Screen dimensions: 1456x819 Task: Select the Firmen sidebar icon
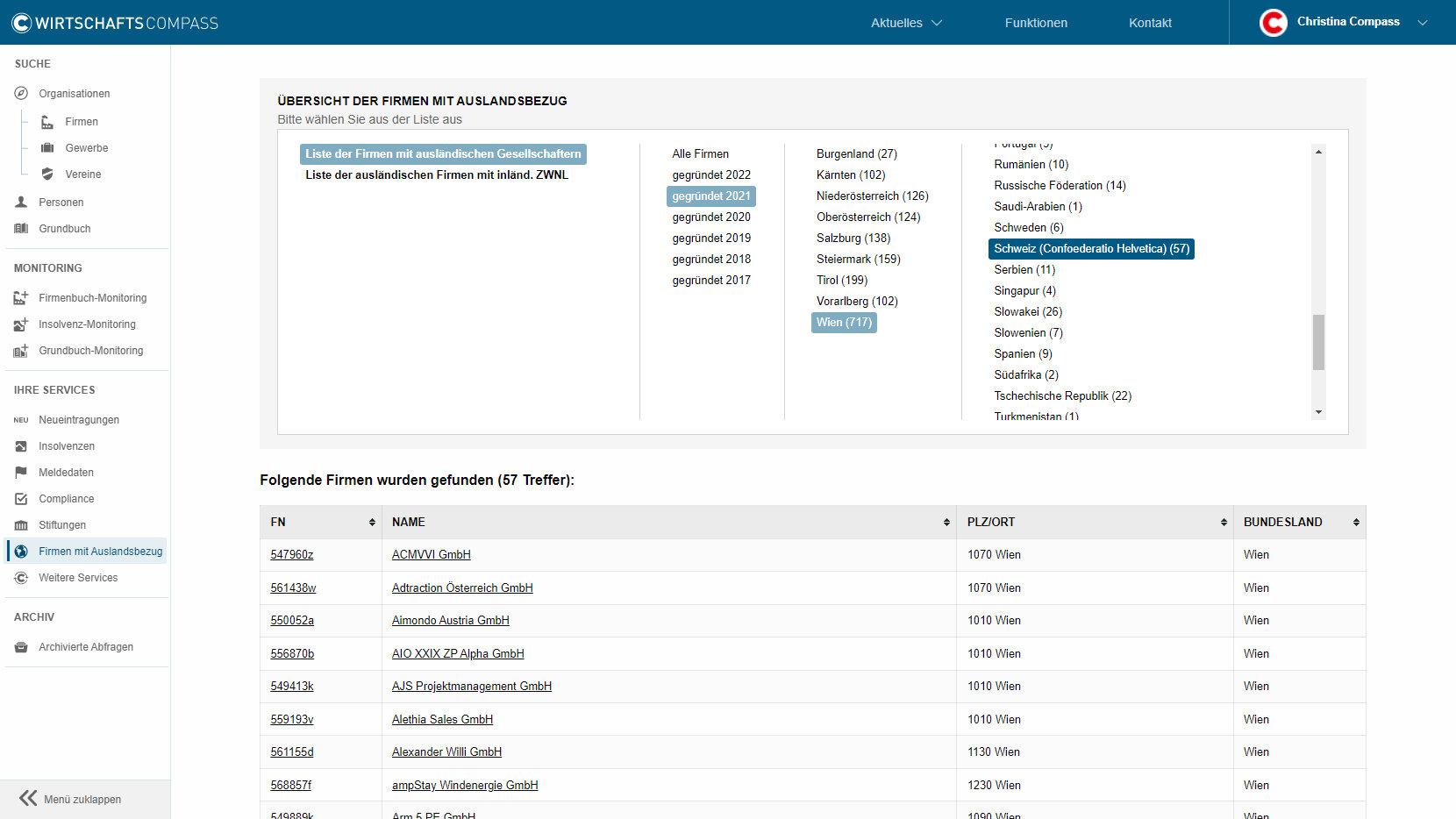[x=47, y=122]
